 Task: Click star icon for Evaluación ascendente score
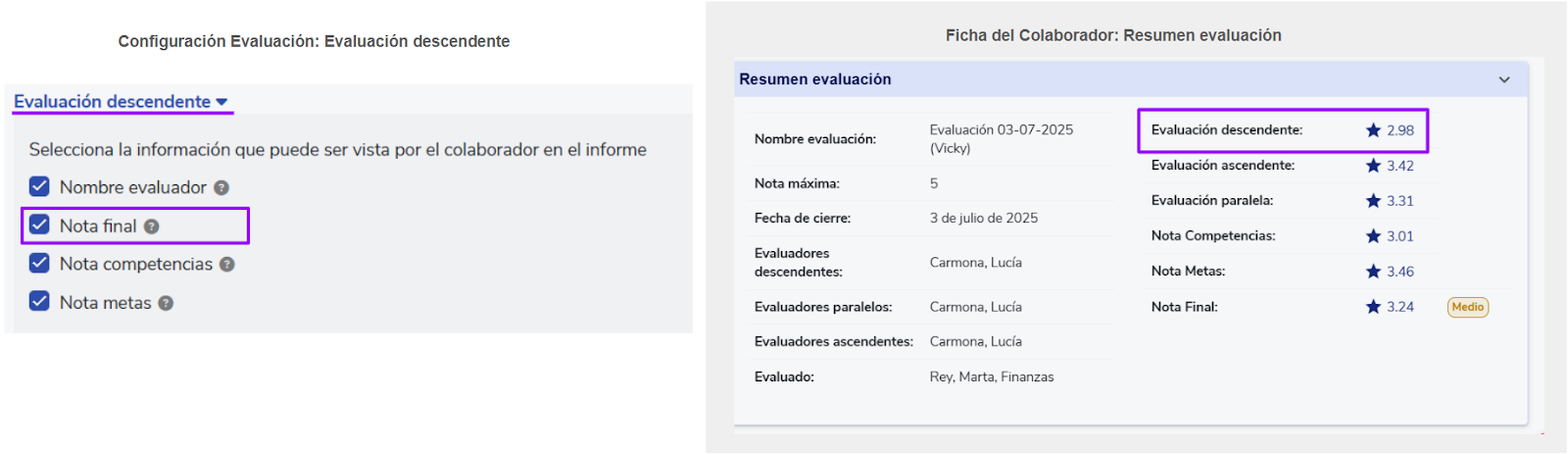pos(1373,166)
